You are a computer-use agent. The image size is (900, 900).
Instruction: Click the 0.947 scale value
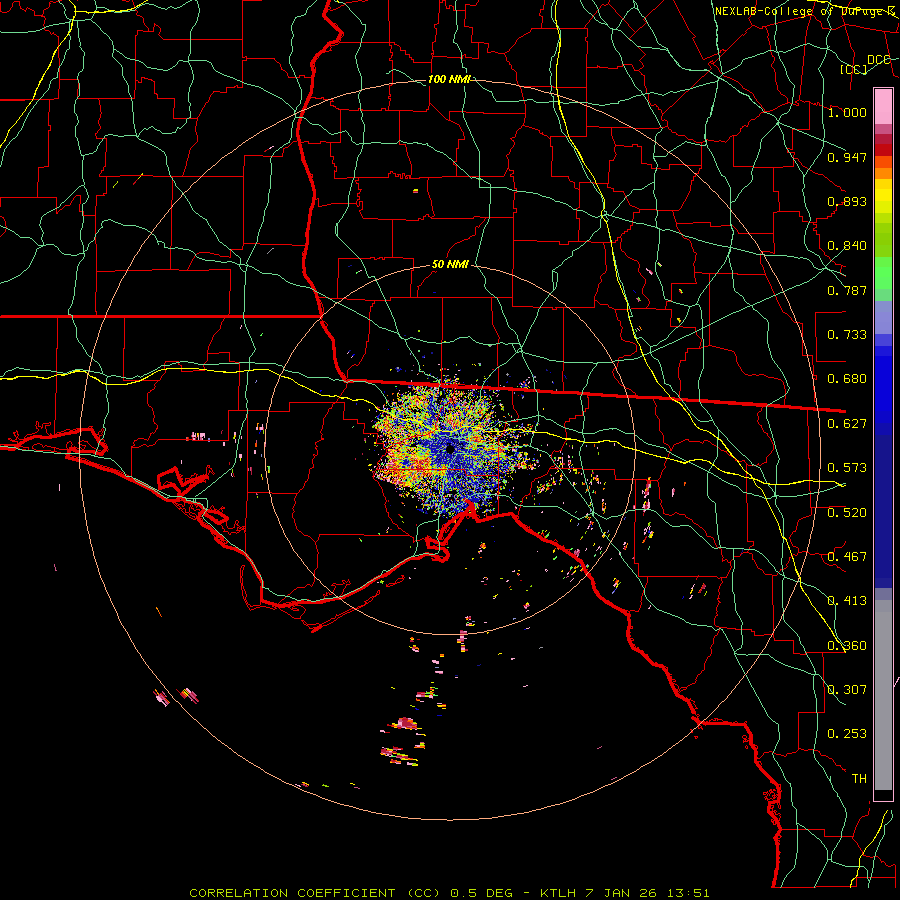pyautogui.click(x=847, y=157)
